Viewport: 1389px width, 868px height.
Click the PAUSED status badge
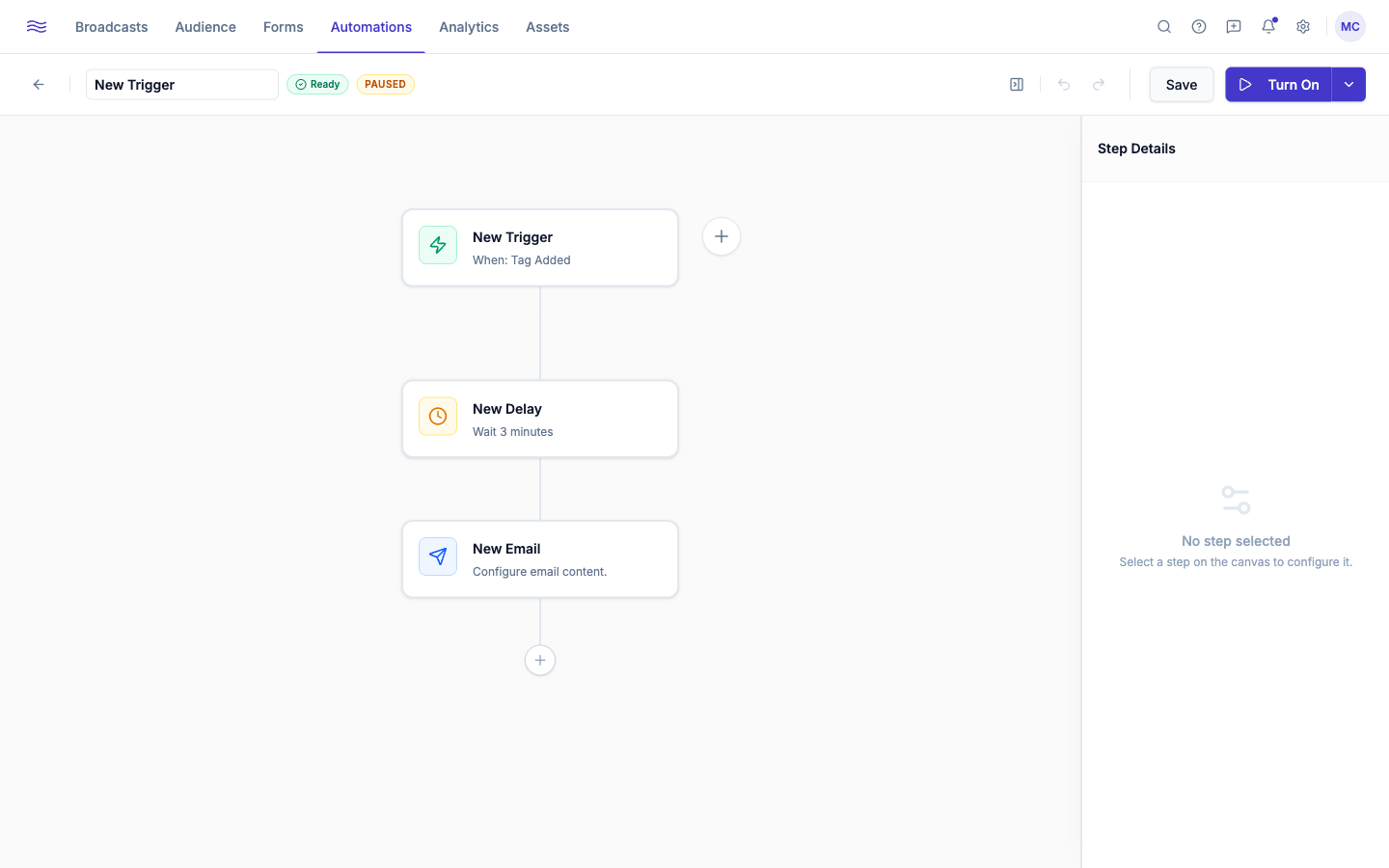385,85
